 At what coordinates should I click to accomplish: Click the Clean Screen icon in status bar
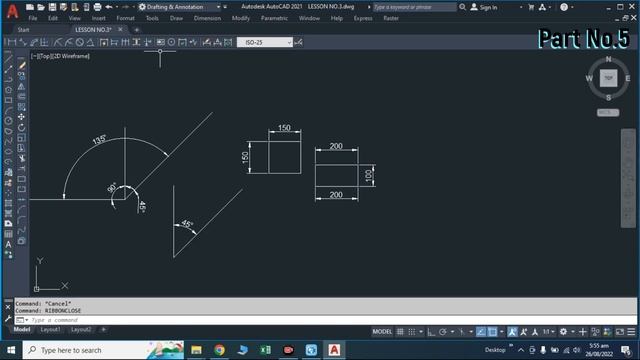620,332
